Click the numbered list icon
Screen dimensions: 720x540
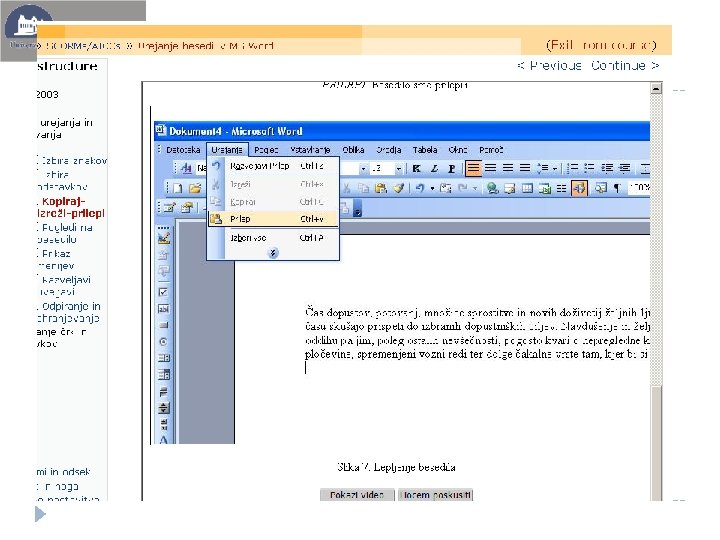tap(572, 169)
